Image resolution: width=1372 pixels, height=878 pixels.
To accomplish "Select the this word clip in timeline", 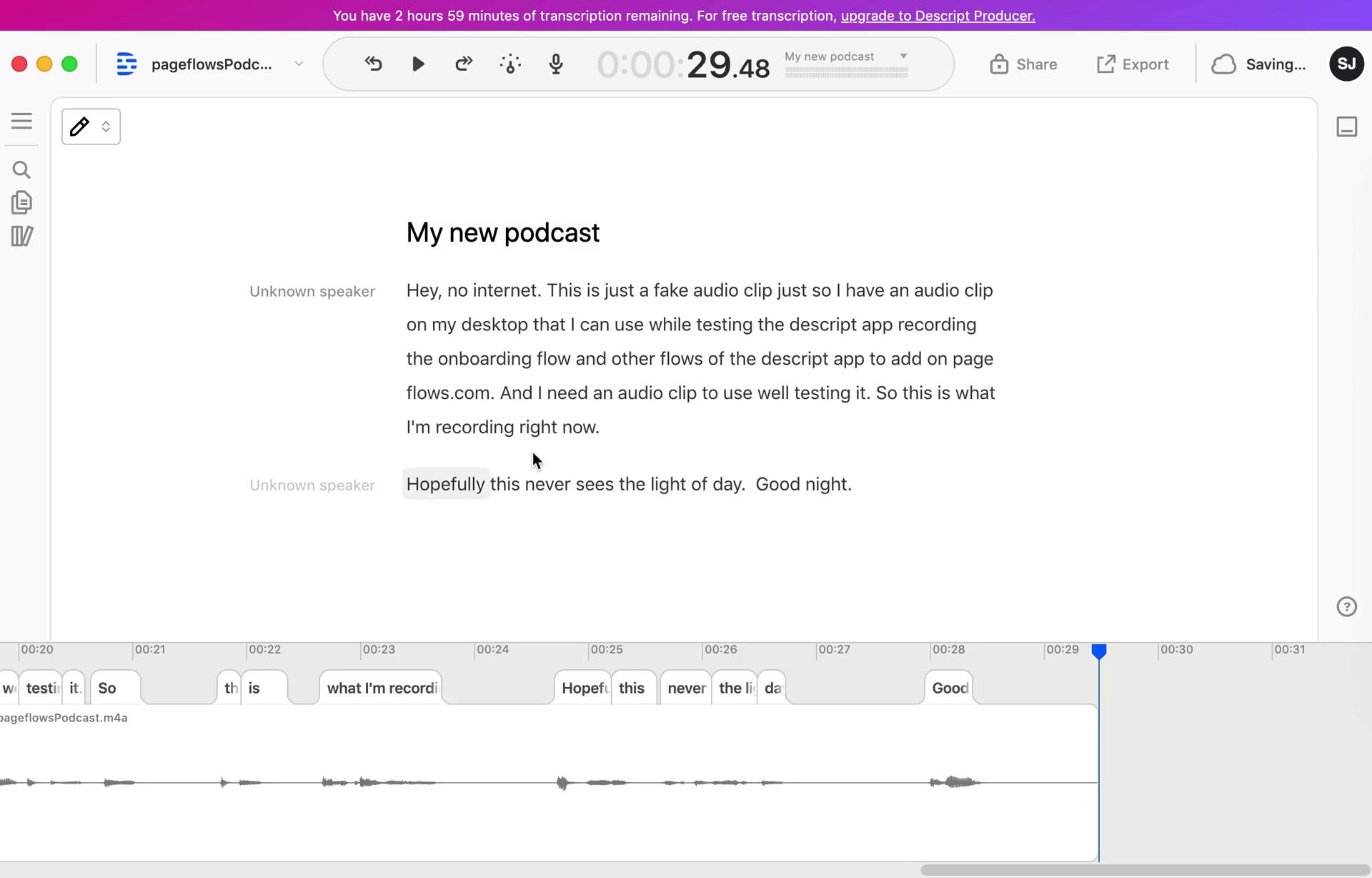I will (x=634, y=688).
